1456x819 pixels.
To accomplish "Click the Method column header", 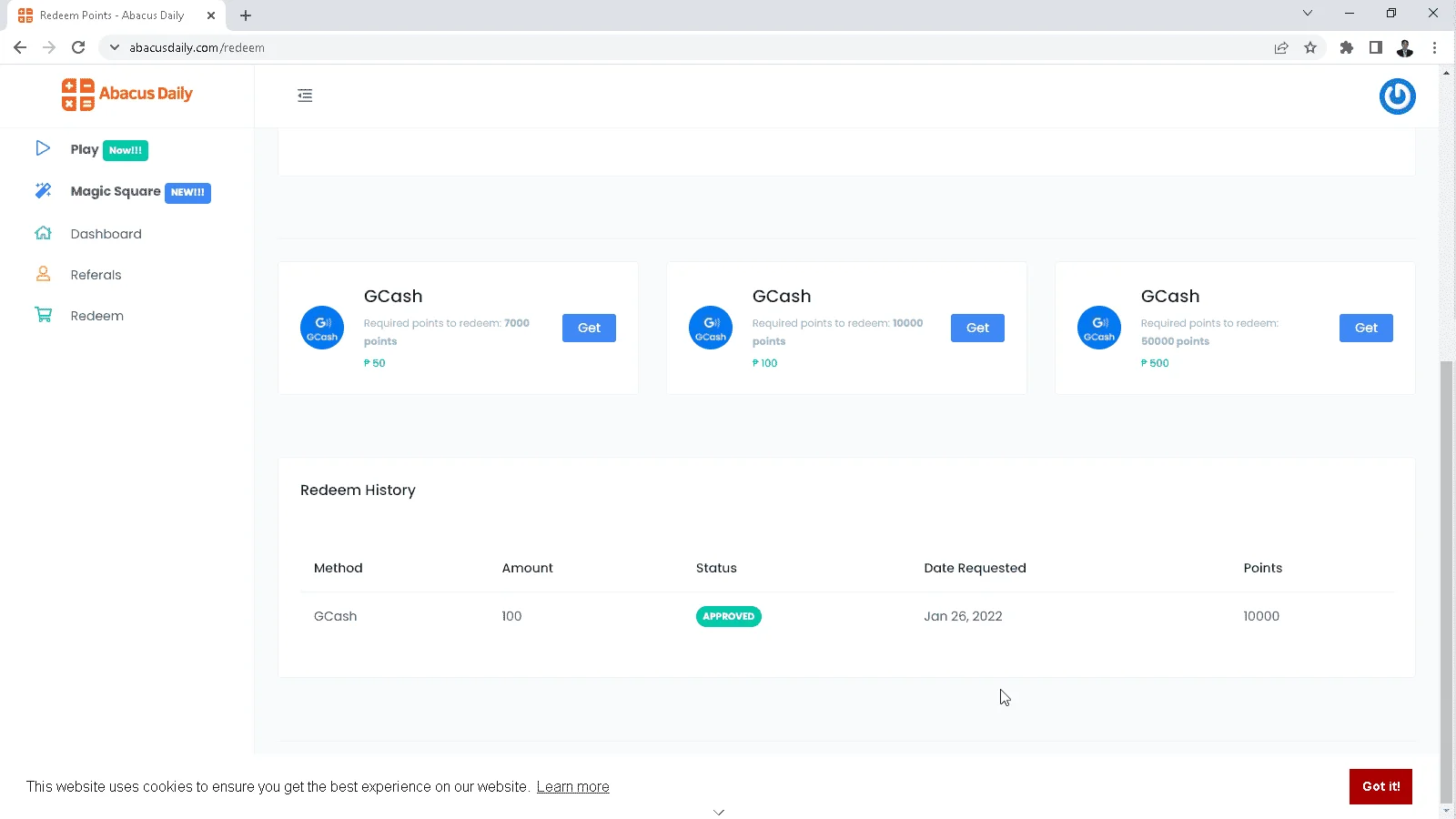I will (339, 568).
